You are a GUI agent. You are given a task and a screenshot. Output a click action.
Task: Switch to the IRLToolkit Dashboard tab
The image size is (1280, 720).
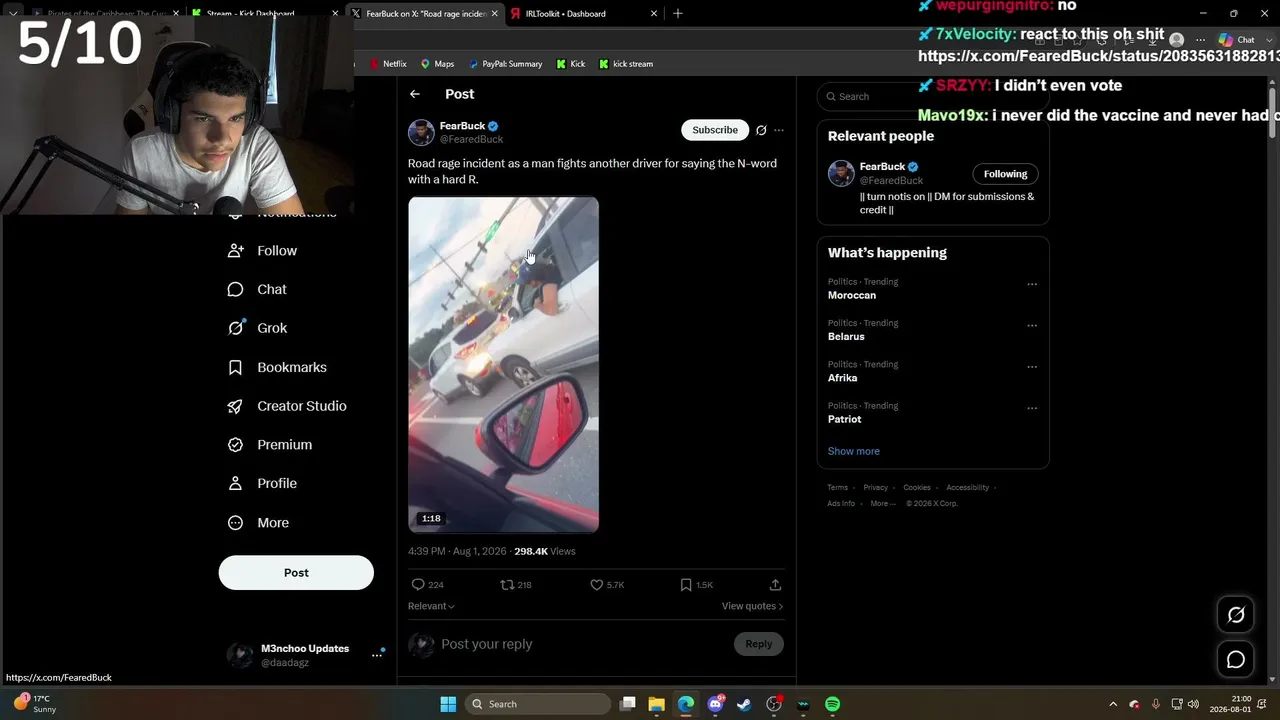point(584,14)
